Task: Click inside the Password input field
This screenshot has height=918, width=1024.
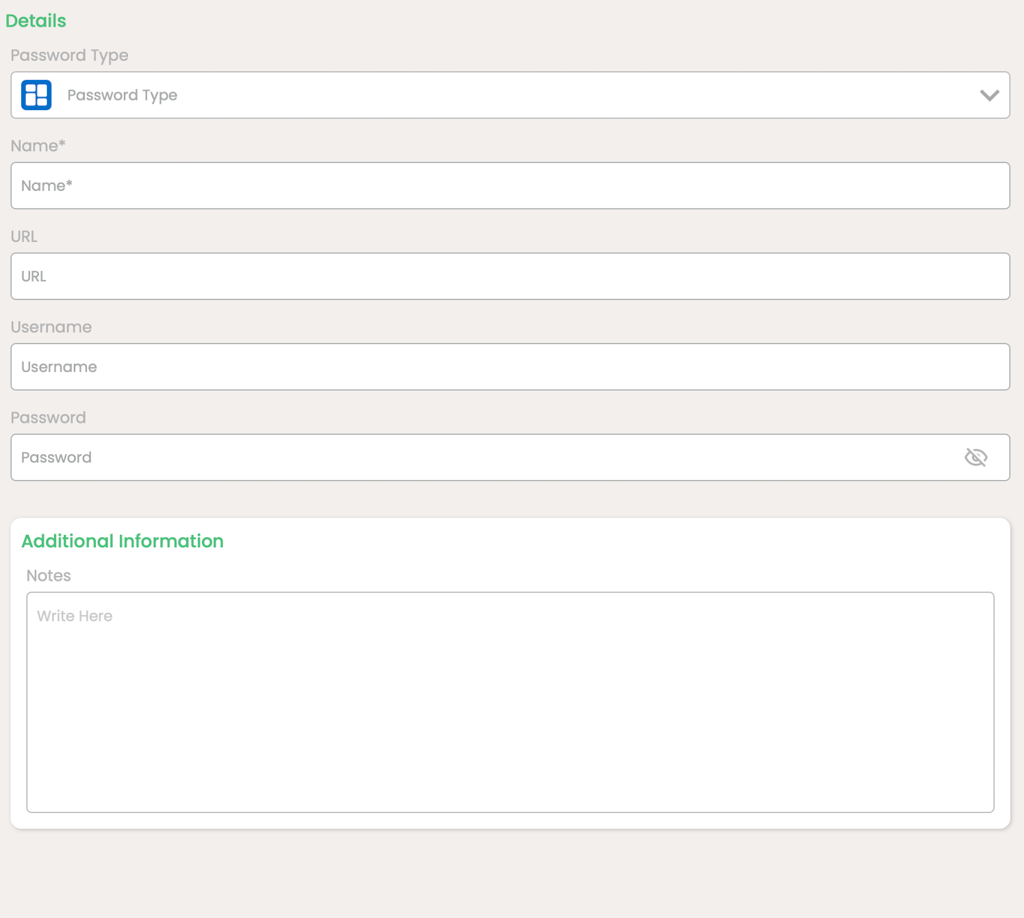Action: [510, 458]
